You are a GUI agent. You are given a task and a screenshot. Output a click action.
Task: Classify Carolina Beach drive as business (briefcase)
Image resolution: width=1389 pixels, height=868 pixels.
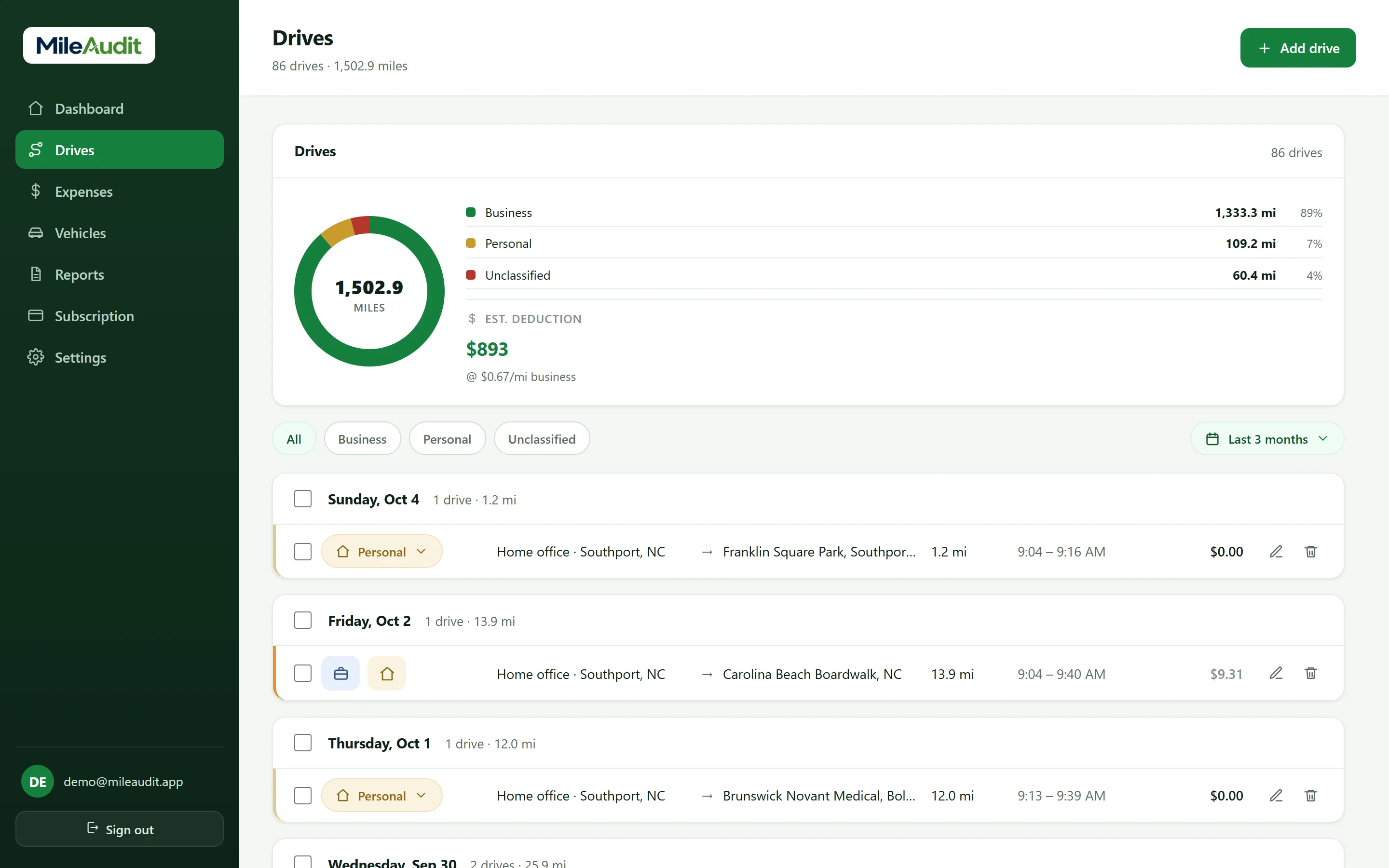(x=340, y=673)
